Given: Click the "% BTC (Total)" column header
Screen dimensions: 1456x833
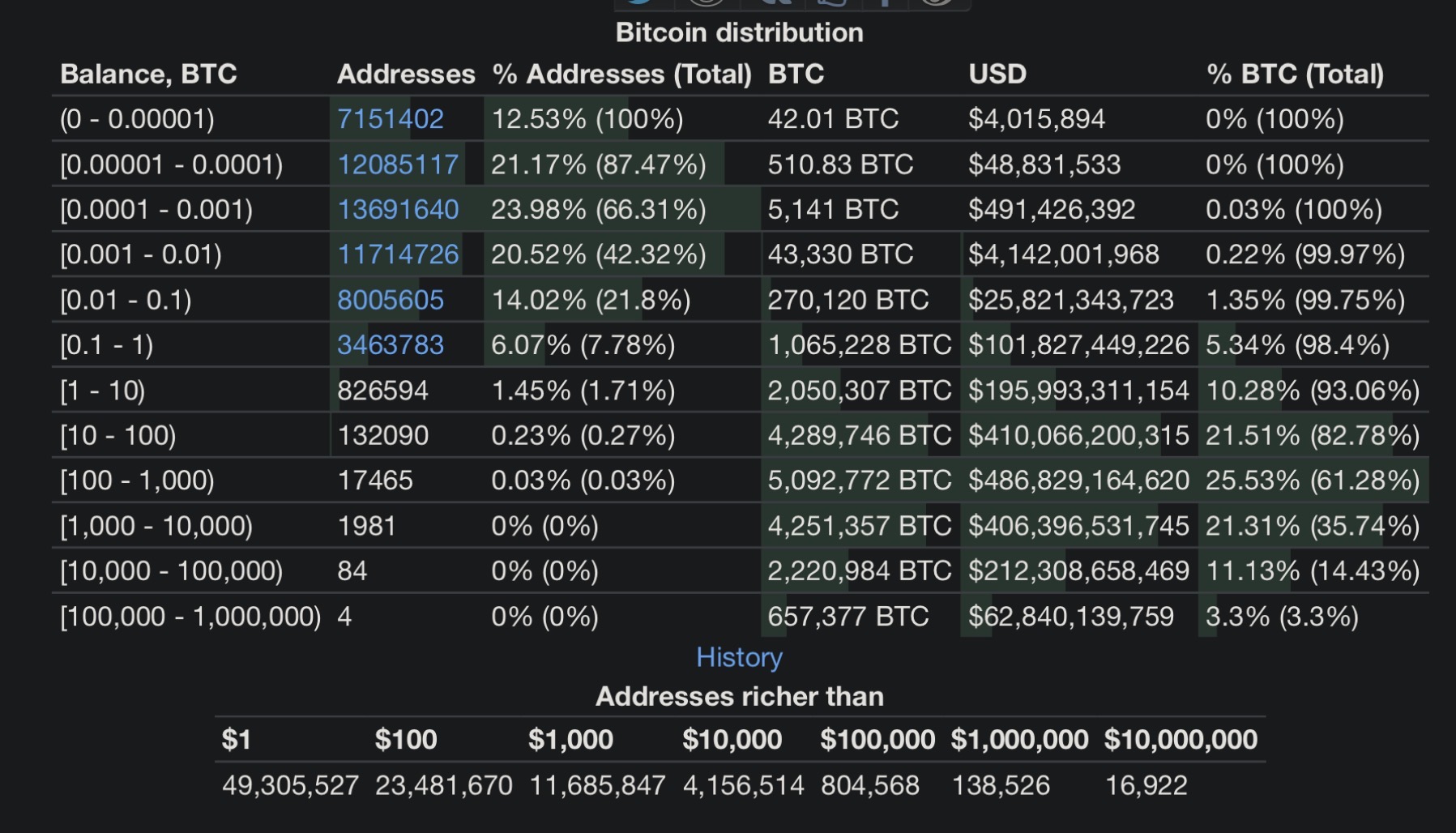Looking at the screenshot, I should pyautogui.click(x=1295, y=75).
